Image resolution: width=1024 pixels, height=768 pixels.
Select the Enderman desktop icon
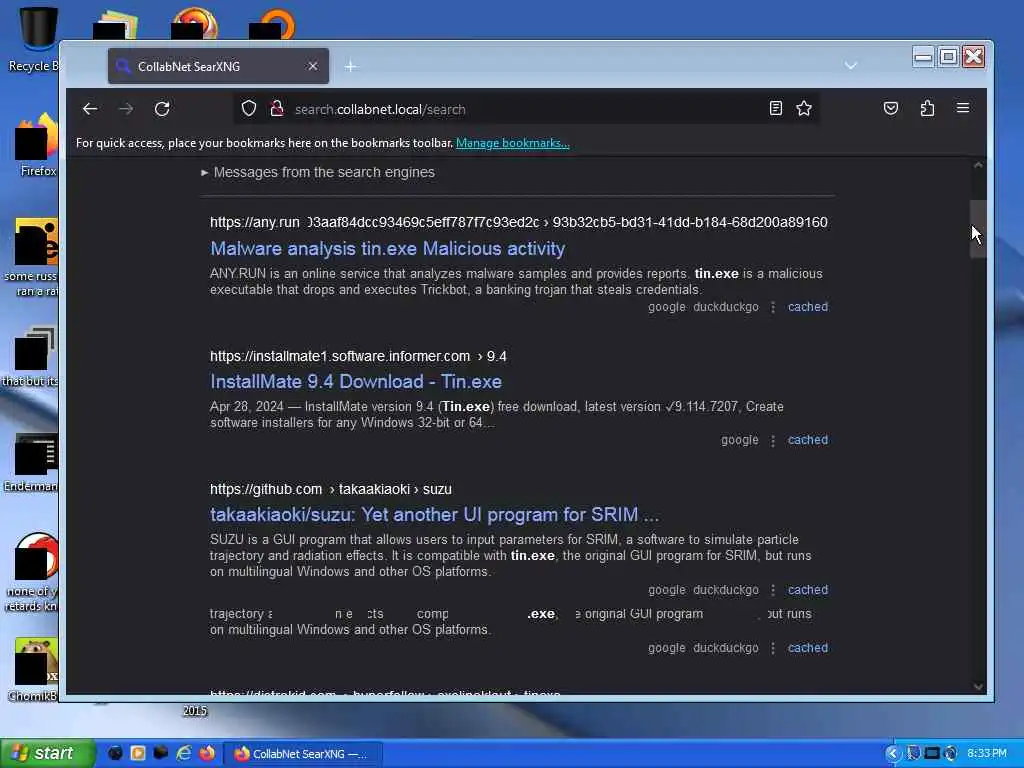click(31, 462)
